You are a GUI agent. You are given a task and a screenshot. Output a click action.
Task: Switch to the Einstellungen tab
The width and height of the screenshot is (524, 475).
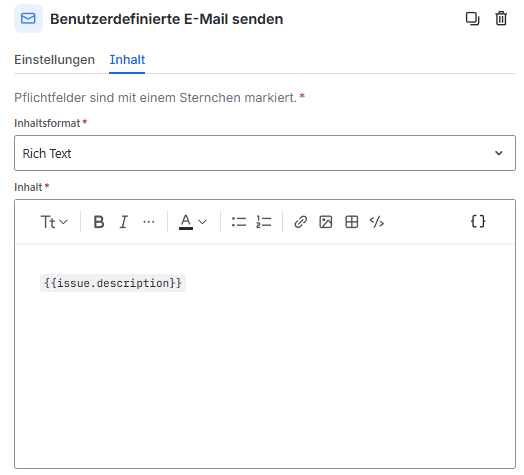coord(54,60)
